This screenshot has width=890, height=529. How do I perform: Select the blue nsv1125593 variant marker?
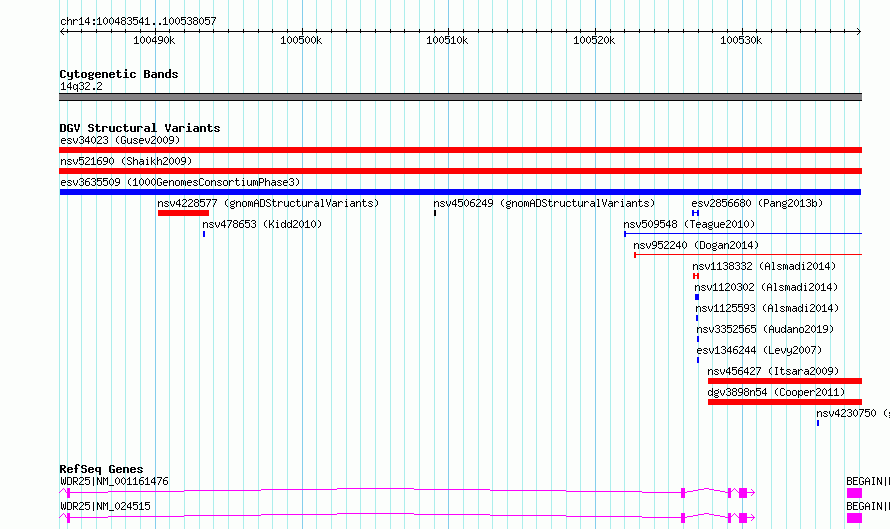(697, 318)
